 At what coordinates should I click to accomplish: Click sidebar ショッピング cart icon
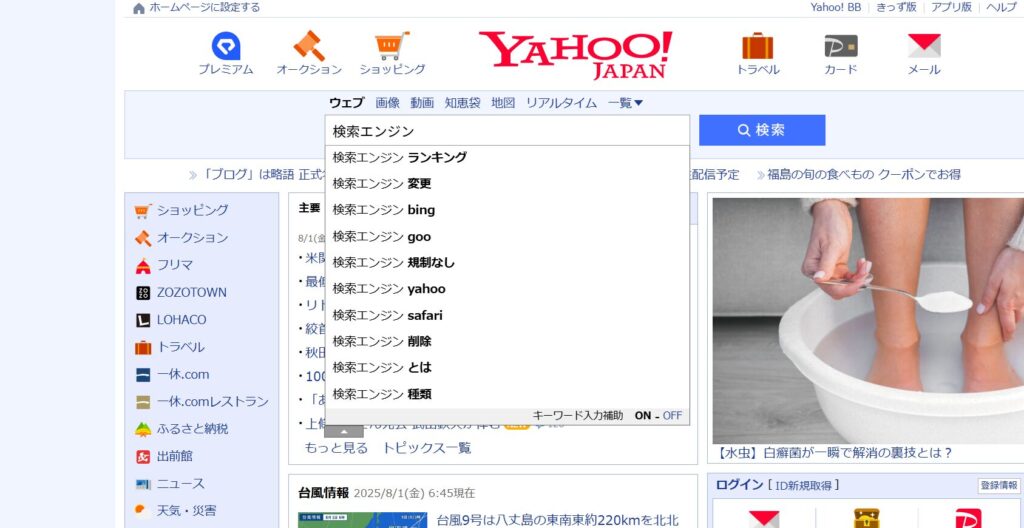142,211
